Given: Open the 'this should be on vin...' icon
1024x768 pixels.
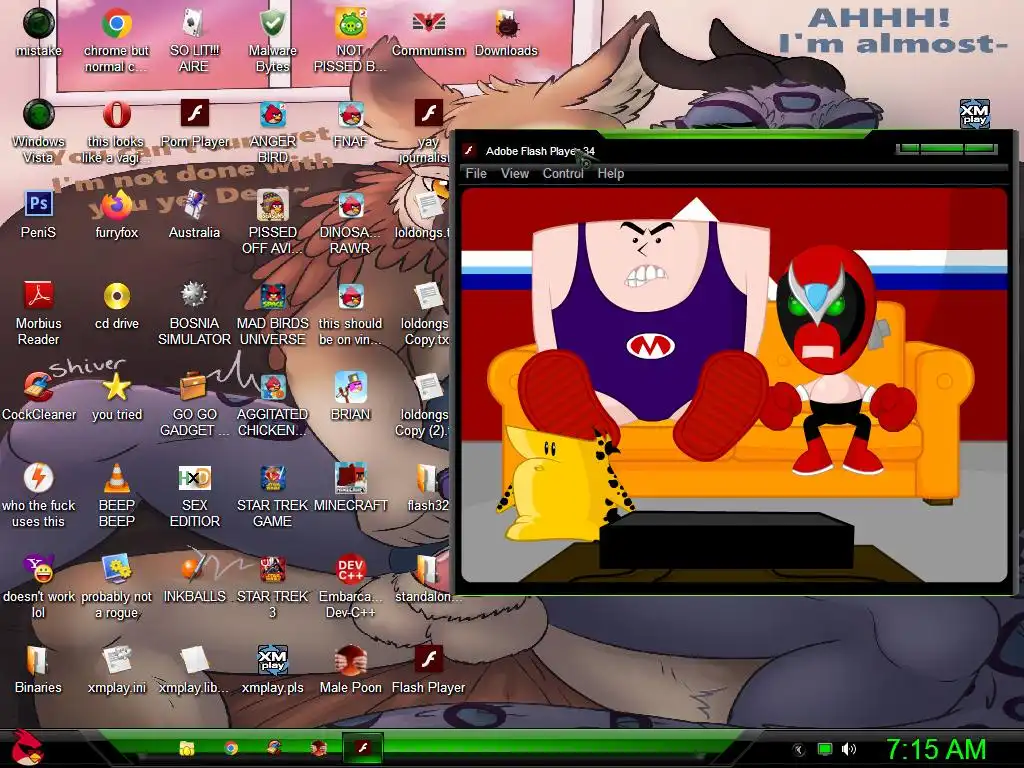Looking at the screenshot, I should click(x=350, y=313).
